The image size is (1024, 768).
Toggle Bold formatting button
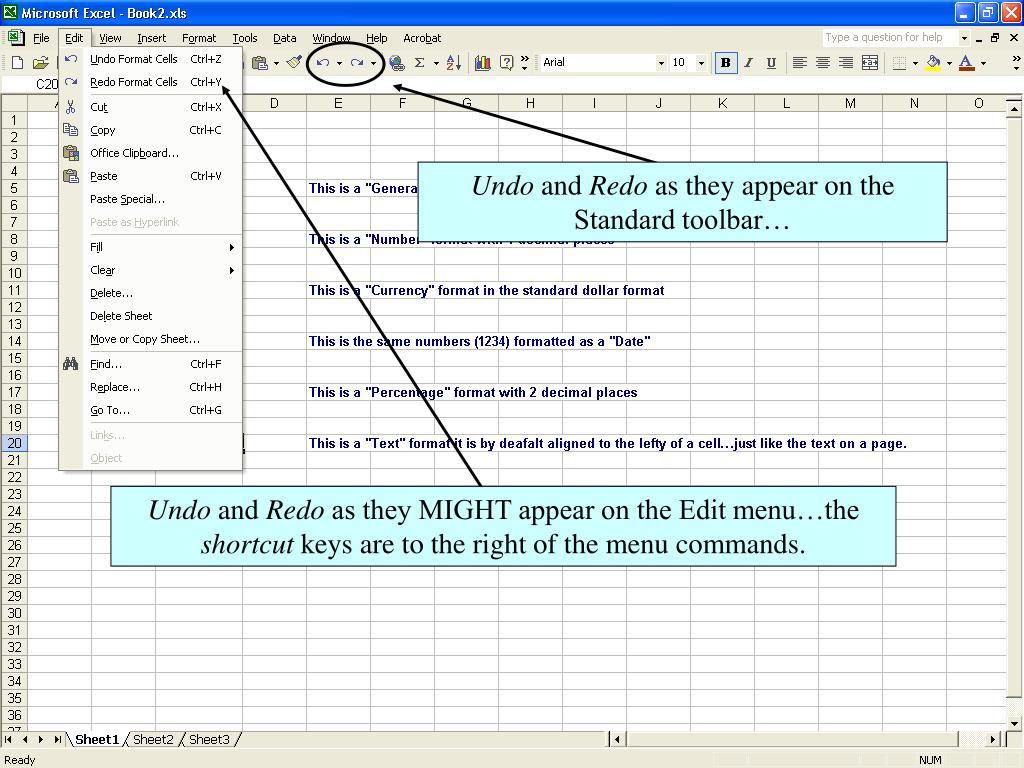(x=726, y=63)
